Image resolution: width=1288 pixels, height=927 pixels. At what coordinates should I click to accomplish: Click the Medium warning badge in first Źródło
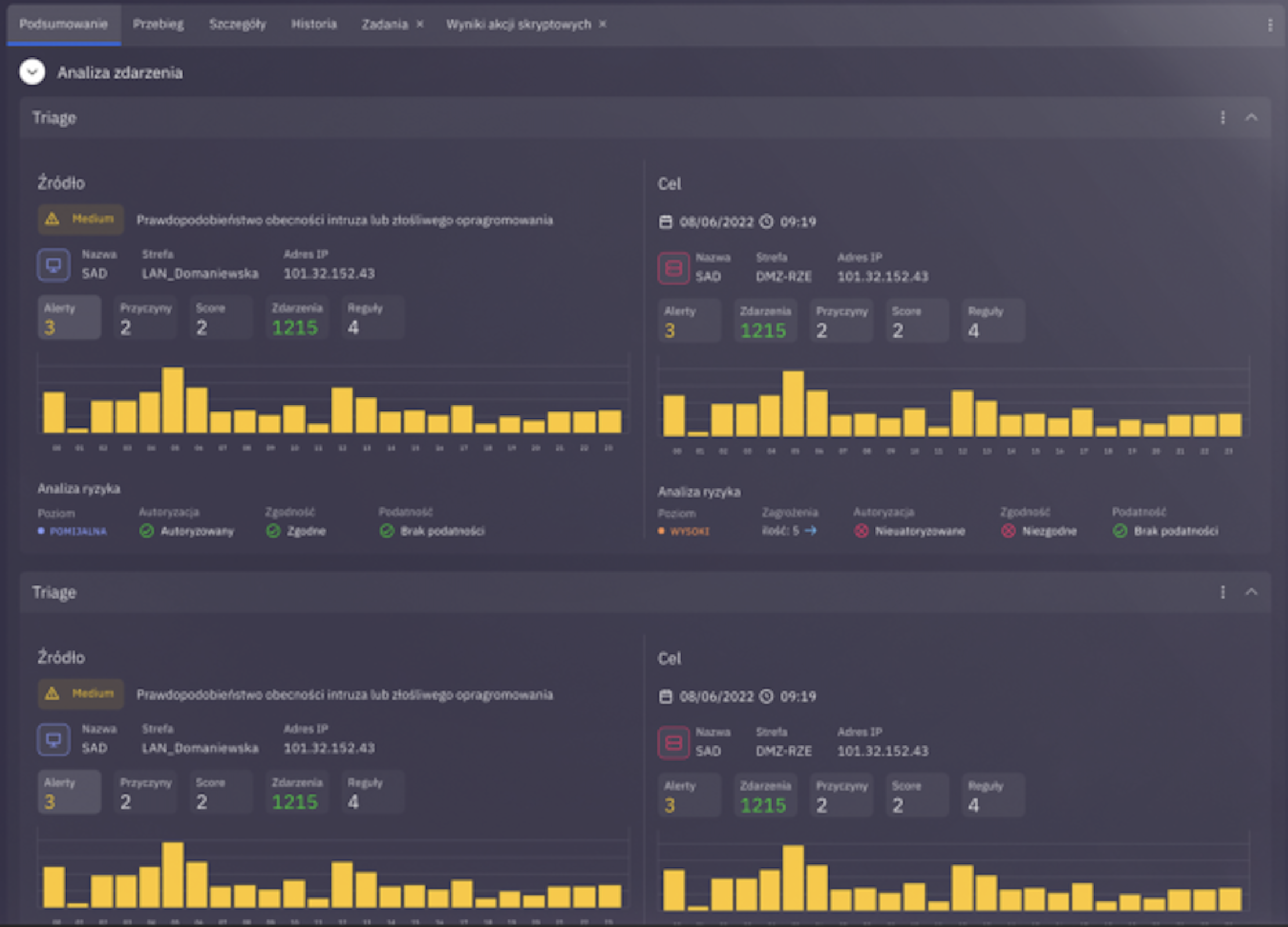pyautogui.click(x=81, y=219)
